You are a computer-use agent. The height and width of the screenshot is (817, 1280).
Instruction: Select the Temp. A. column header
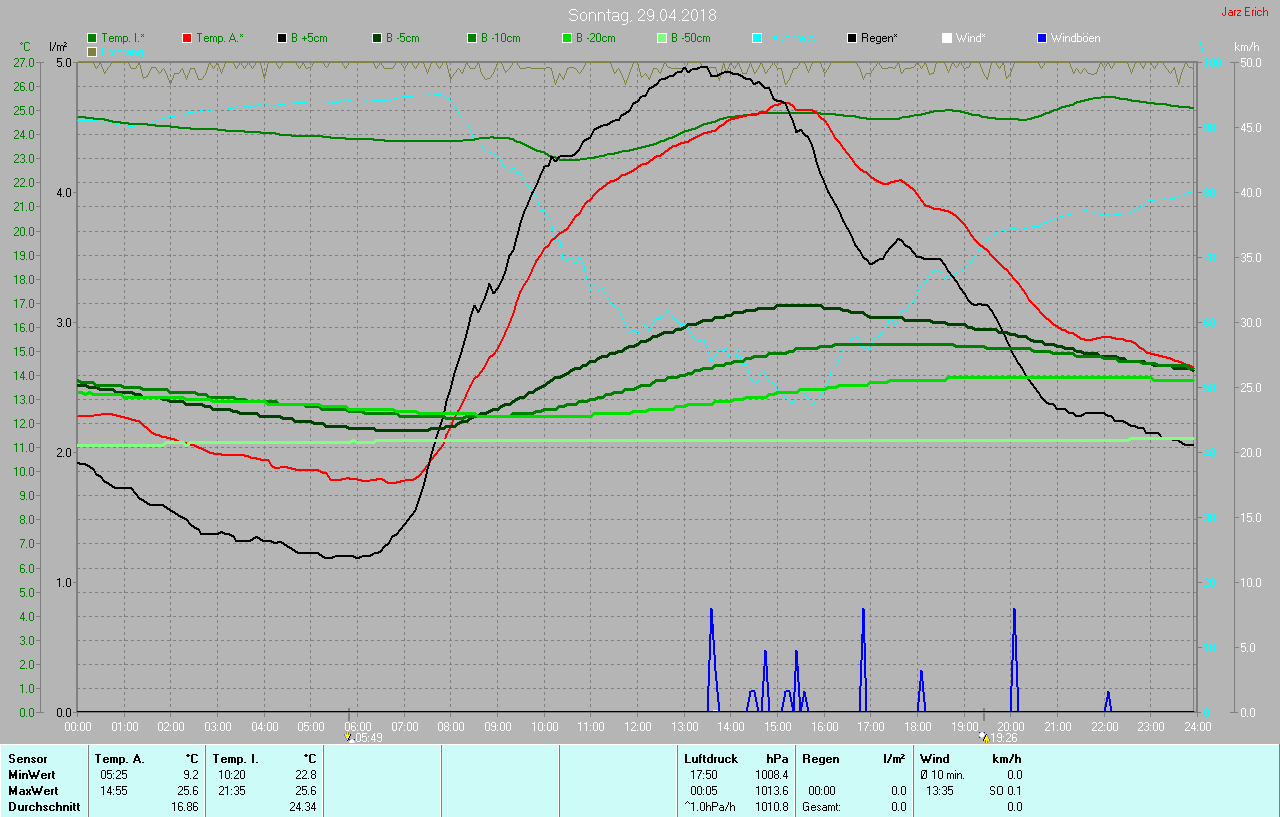point(119,759)
